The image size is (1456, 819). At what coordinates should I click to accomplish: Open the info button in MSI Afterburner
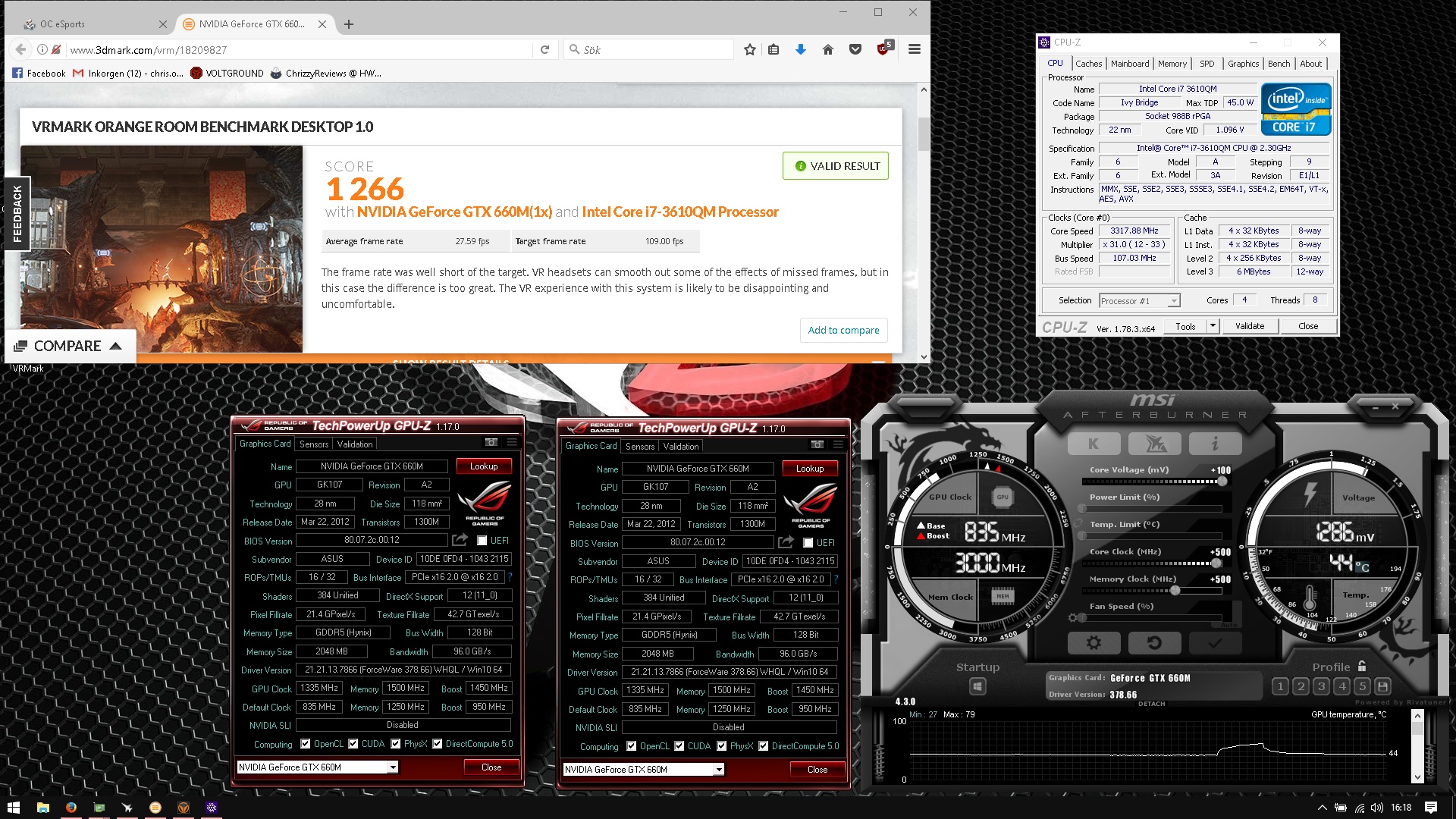[1215, 444]
